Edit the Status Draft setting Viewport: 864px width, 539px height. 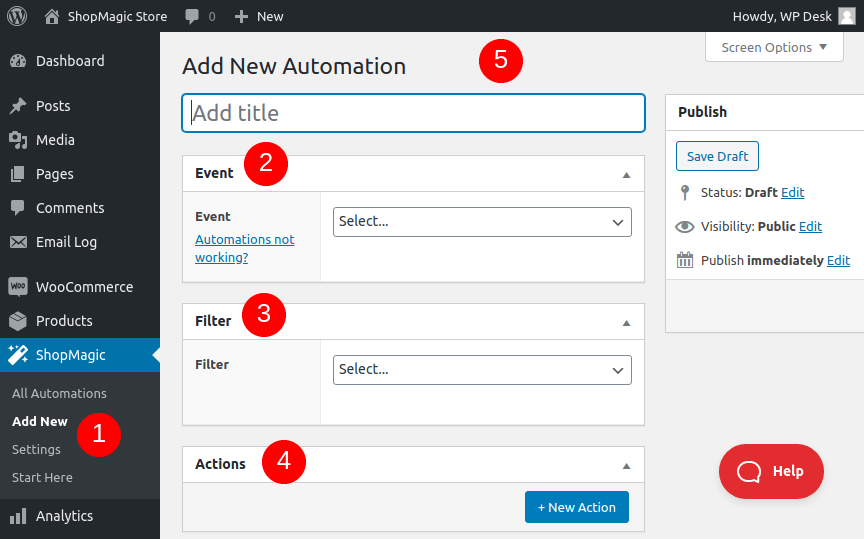792,192
